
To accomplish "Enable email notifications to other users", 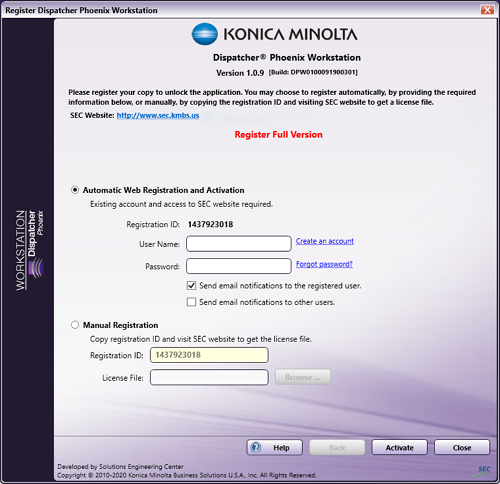I will 191,302.
